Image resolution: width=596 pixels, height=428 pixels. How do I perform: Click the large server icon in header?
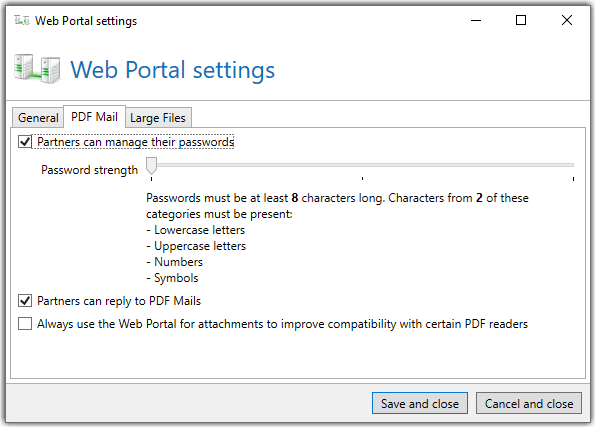coord(37,69)
